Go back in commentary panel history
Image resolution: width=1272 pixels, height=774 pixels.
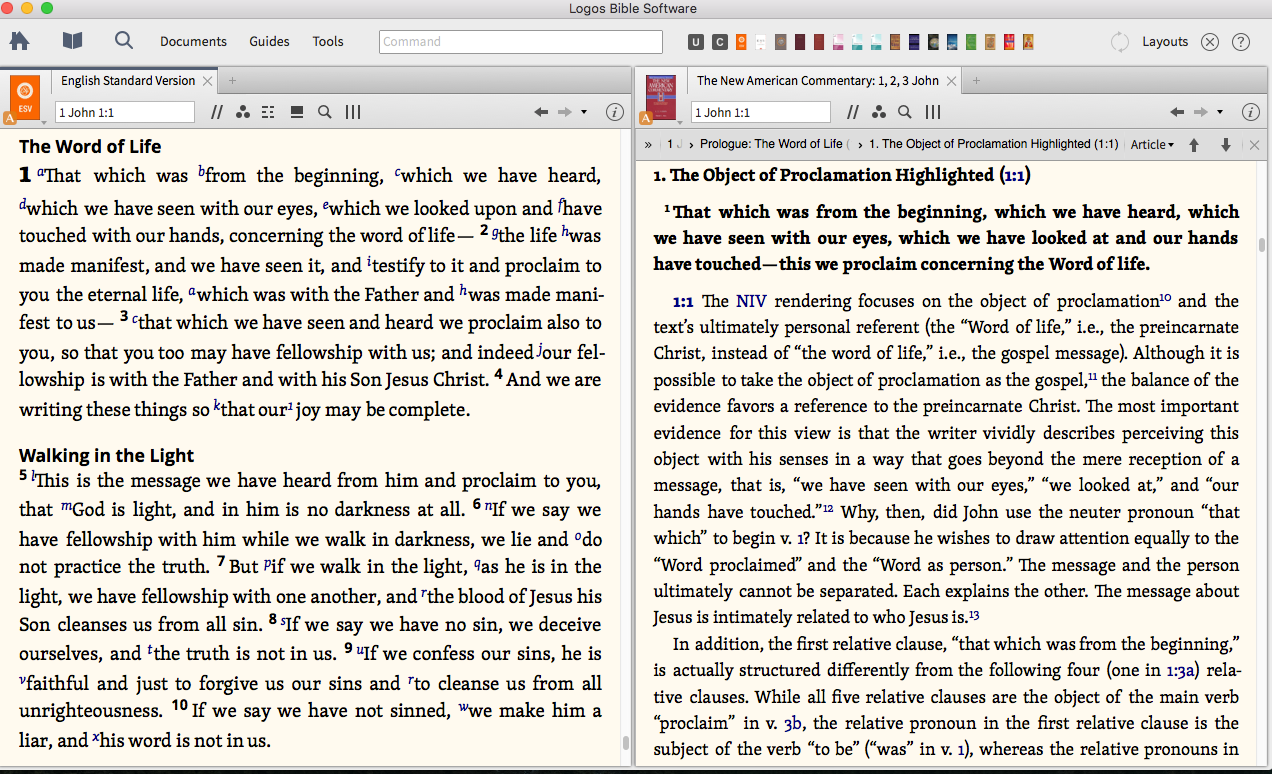coord(1177,112)
